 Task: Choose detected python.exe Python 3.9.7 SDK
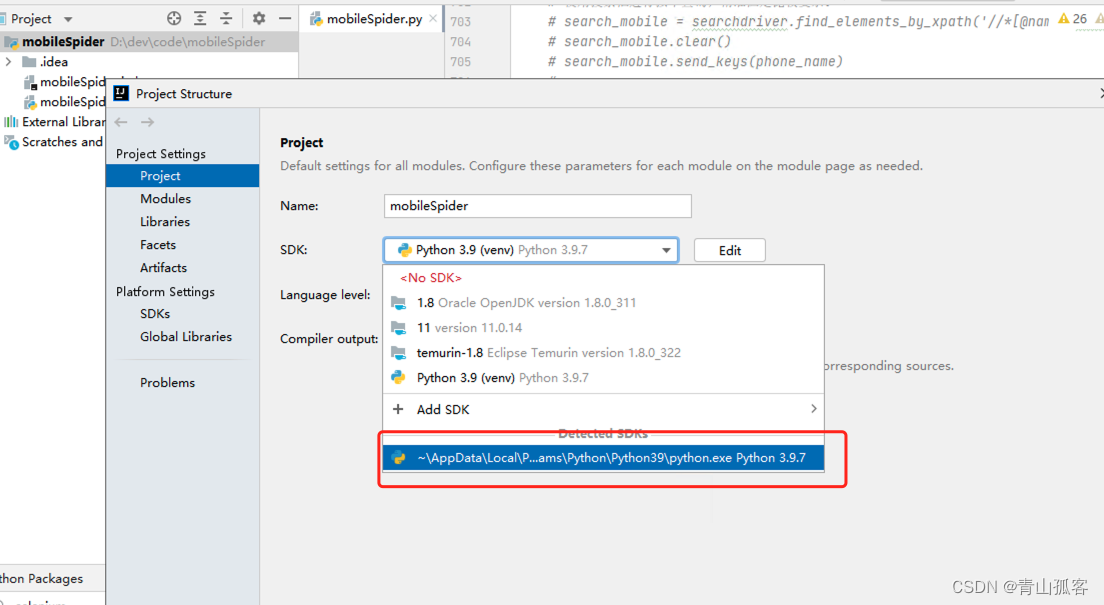(611, 458)
